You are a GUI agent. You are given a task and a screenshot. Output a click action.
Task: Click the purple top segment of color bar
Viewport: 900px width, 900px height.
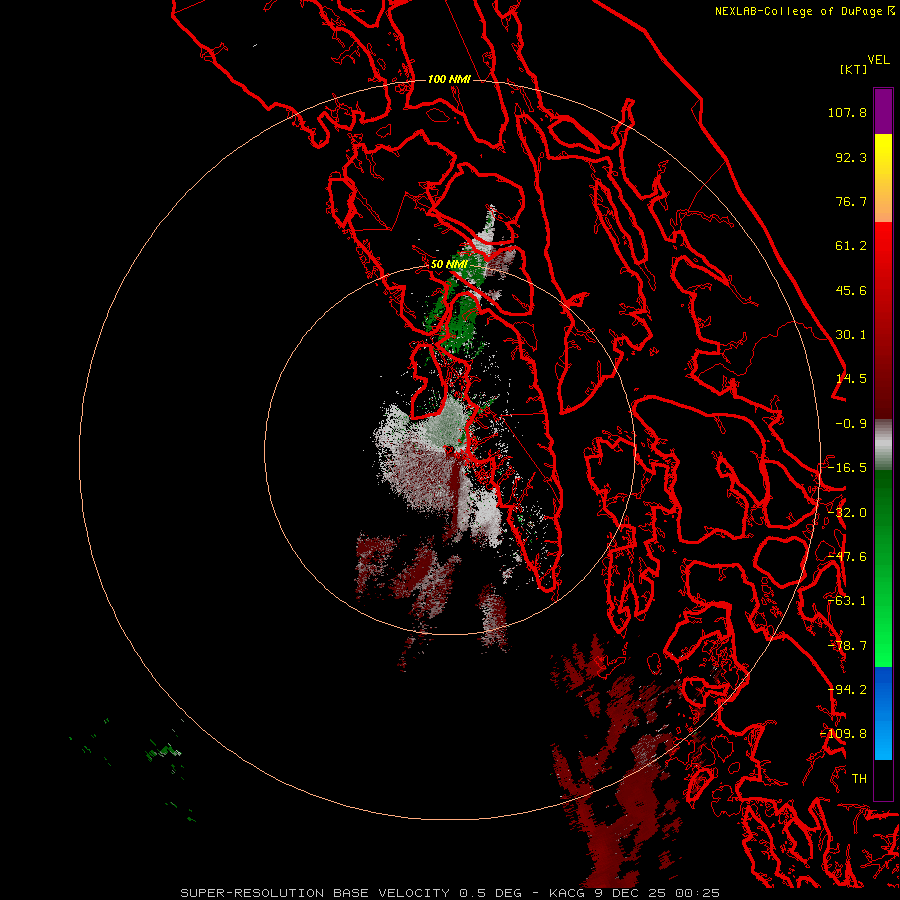[883, 111]
